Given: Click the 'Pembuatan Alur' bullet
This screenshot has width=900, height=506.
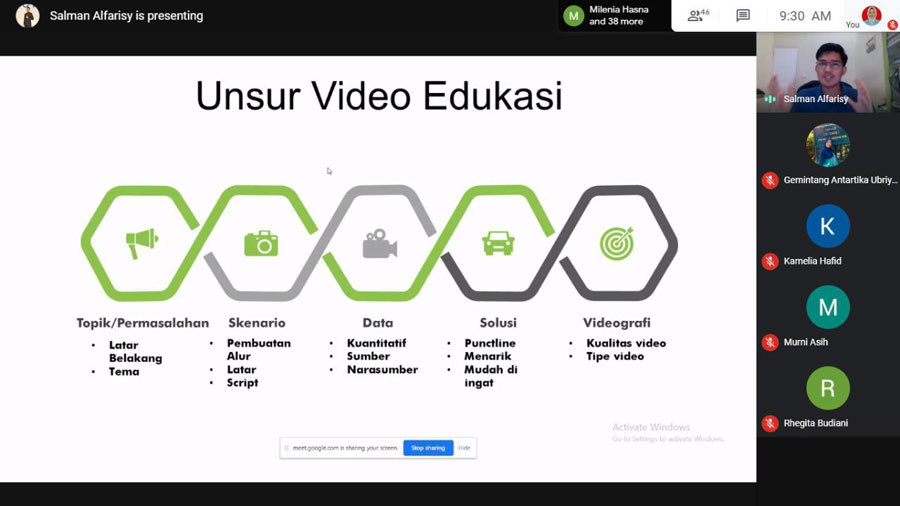Looking at the screenshot, I should [259, 349].
